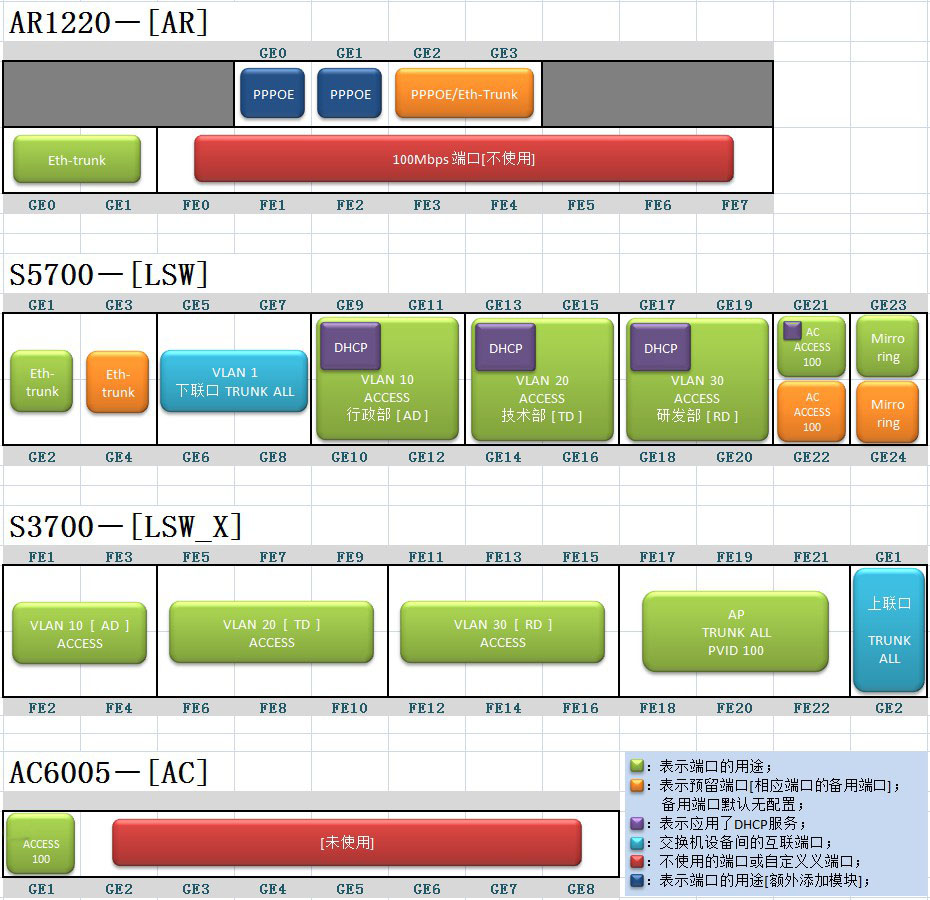Click the GE23 port label in S5700
The image size is (930, 900).
[x=888, y=305]
